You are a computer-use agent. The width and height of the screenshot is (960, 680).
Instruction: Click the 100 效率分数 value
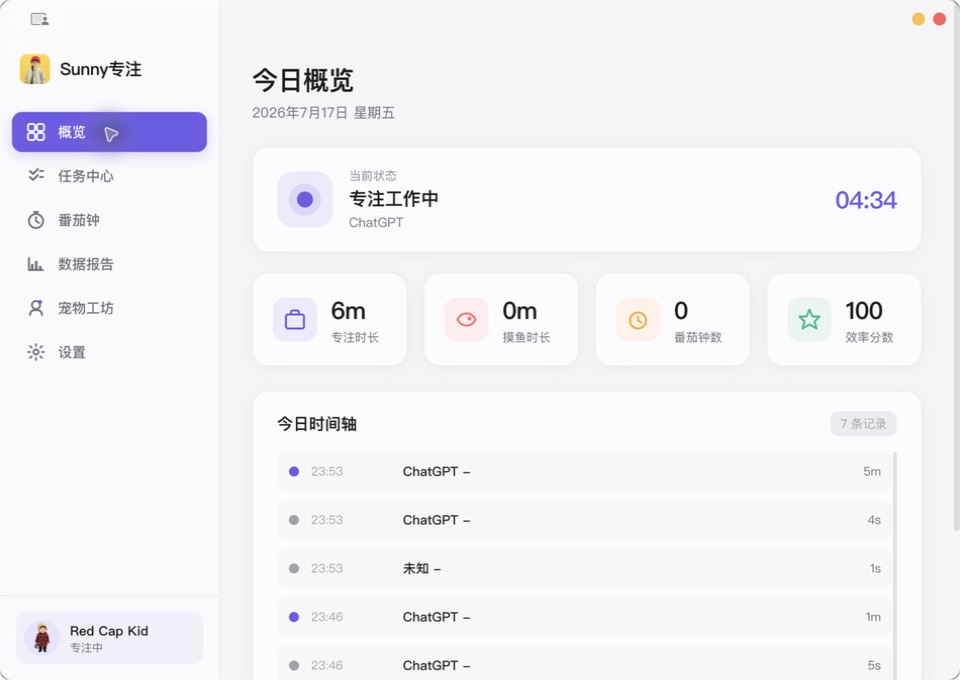click(x=864, y=311)
